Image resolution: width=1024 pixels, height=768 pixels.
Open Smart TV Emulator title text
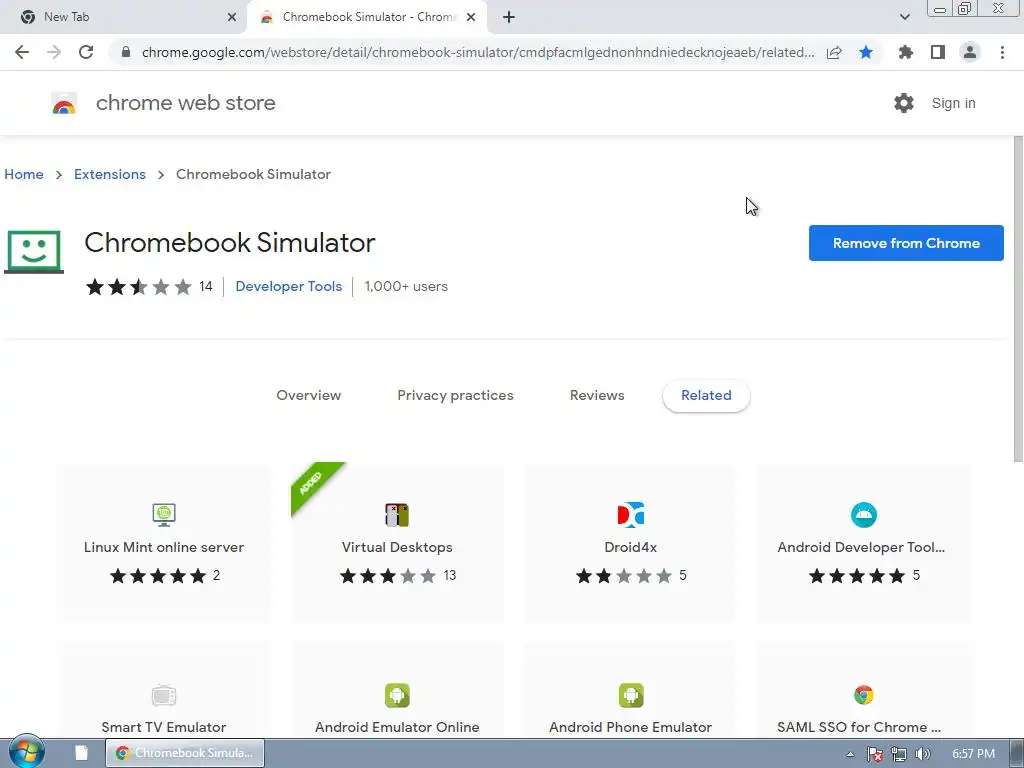[x=164, y=727]
